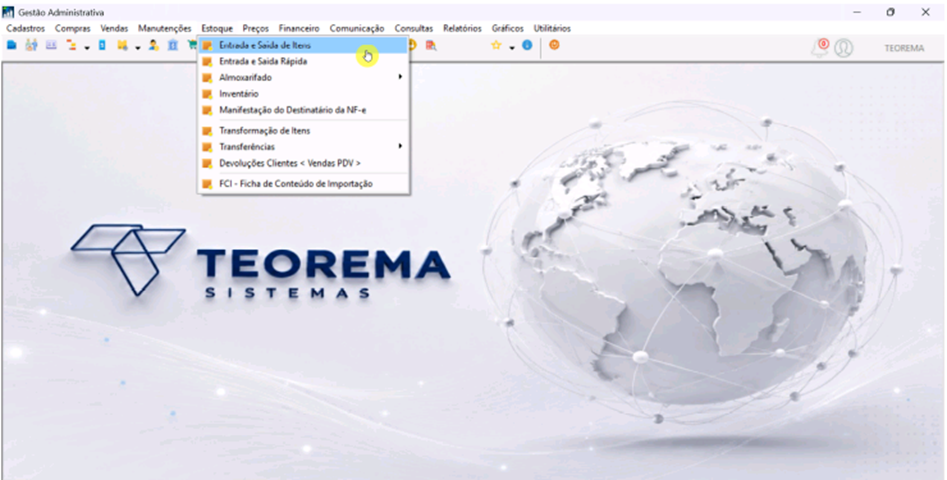Click the blue document toolbar icon
Screen dimensions: 947x480
(102, 45)
